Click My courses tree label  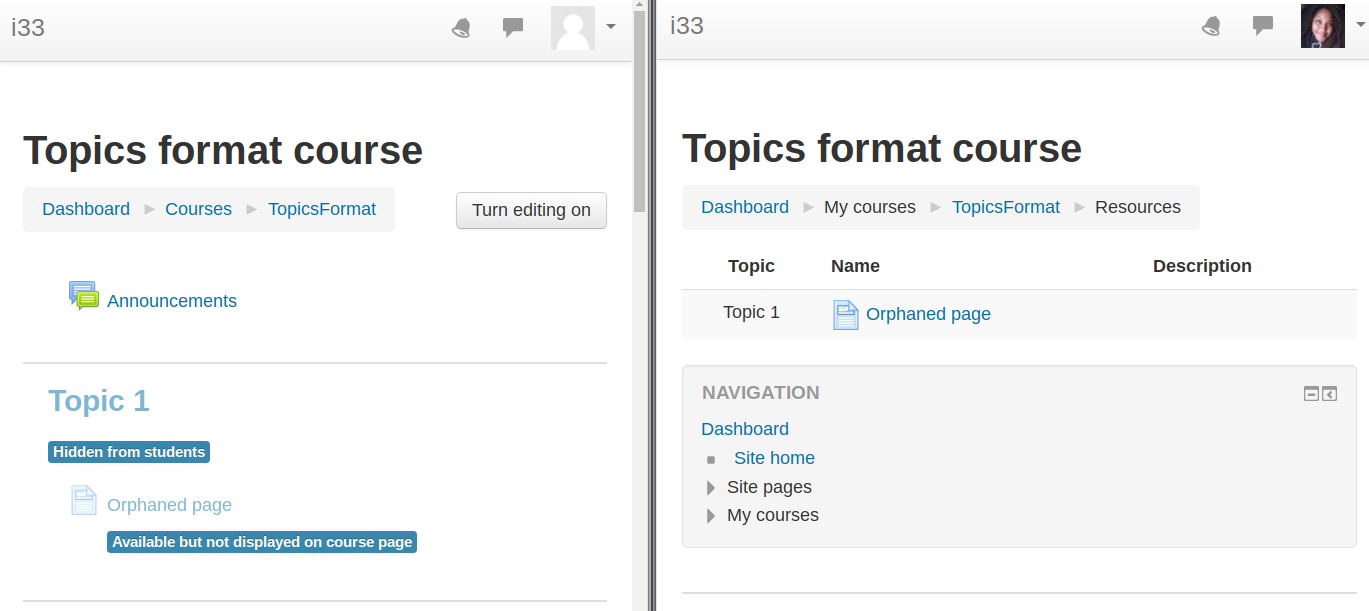click(x=773, y=515)
